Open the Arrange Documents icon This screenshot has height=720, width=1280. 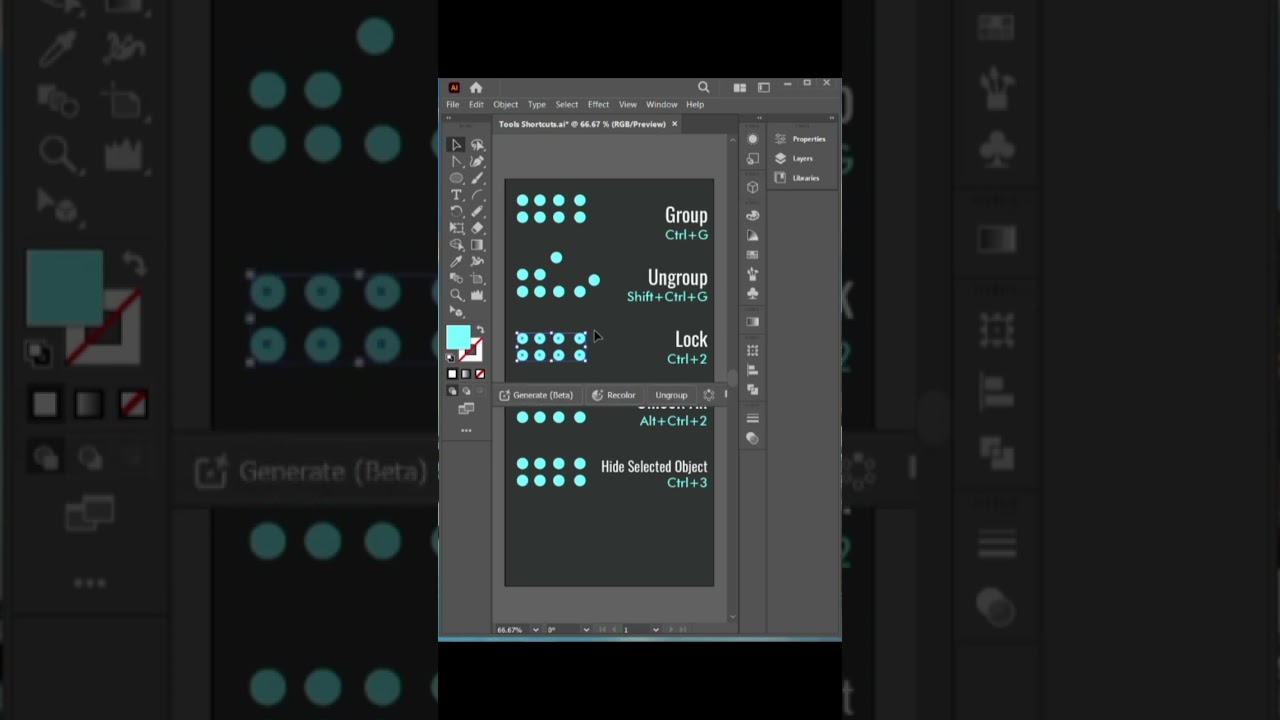tap(739, 88)
